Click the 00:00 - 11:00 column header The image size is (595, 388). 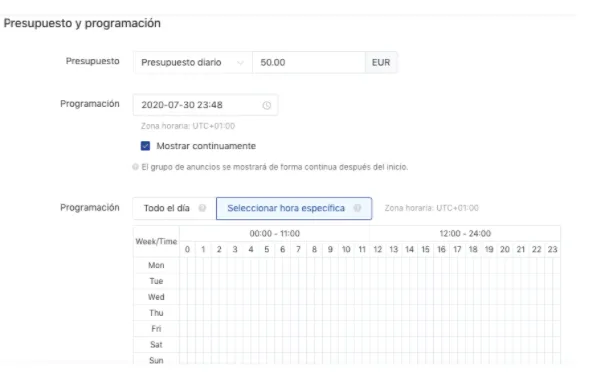274,233
